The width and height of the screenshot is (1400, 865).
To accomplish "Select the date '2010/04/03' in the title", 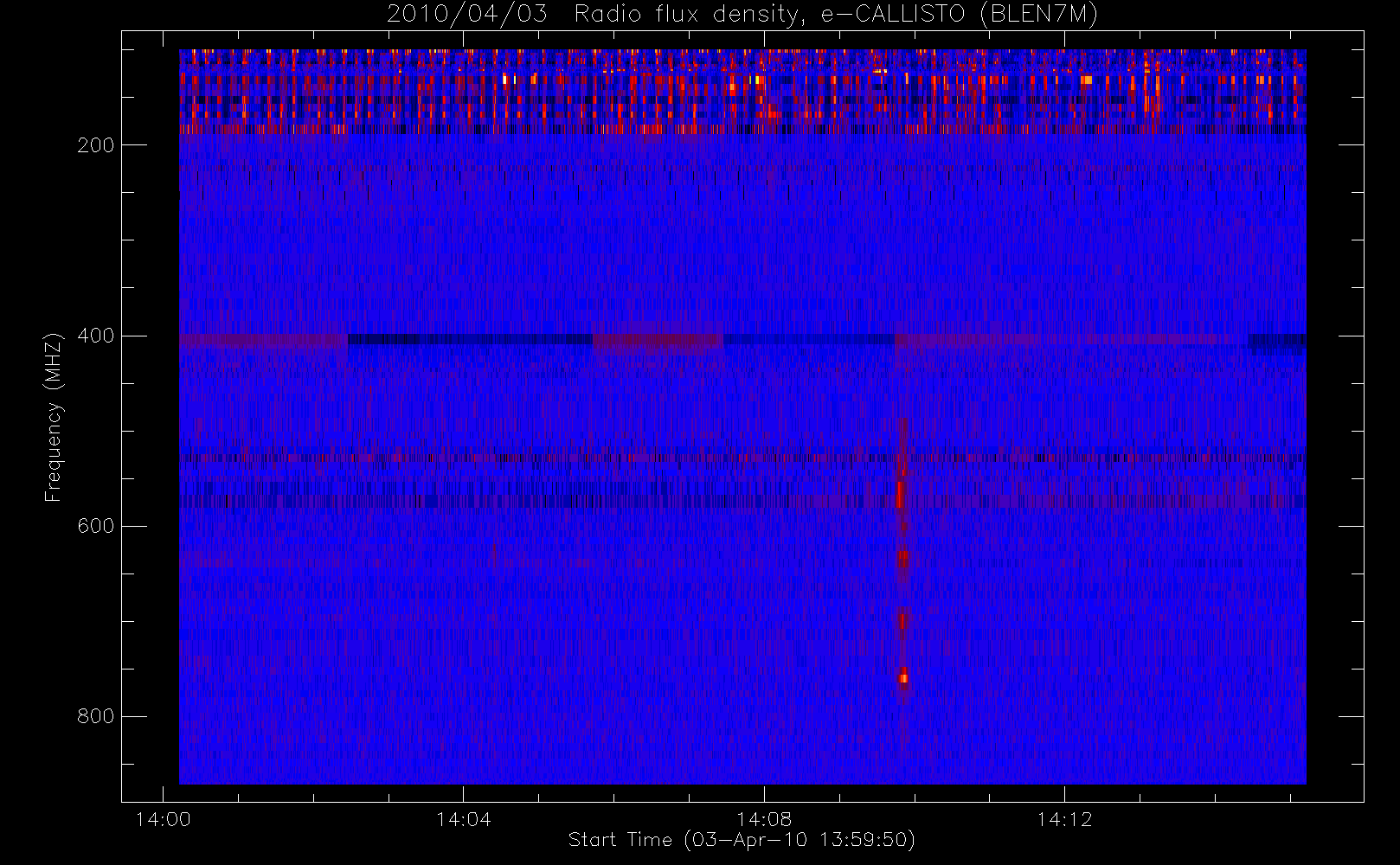I will tap(467, 15).
